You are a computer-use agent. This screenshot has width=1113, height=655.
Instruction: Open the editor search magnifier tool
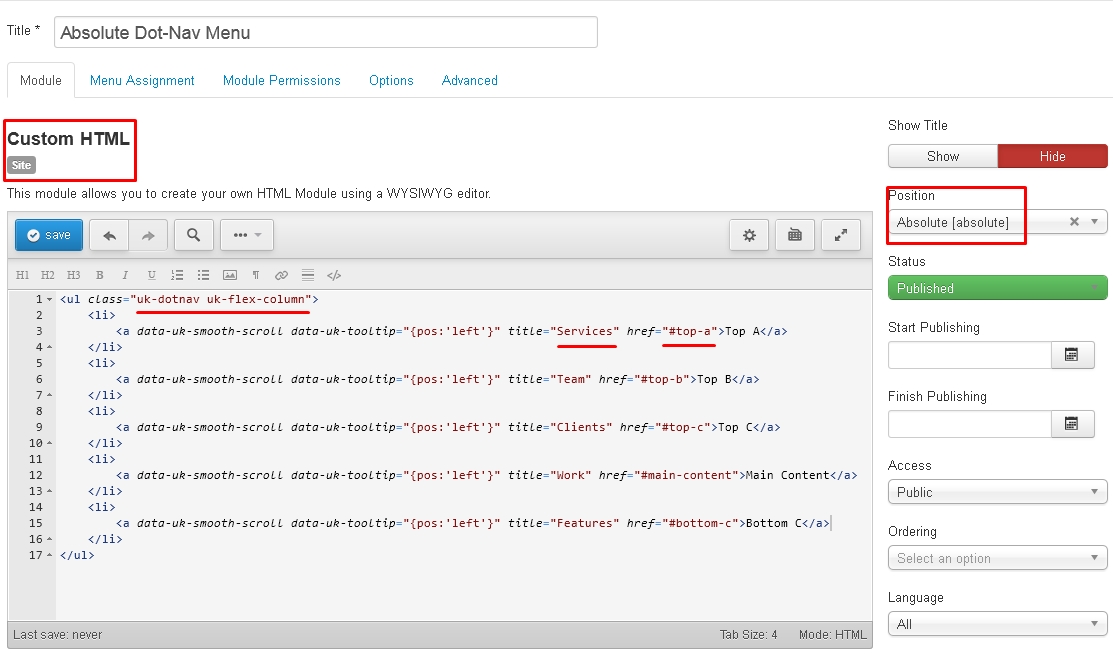click(194, 235)
